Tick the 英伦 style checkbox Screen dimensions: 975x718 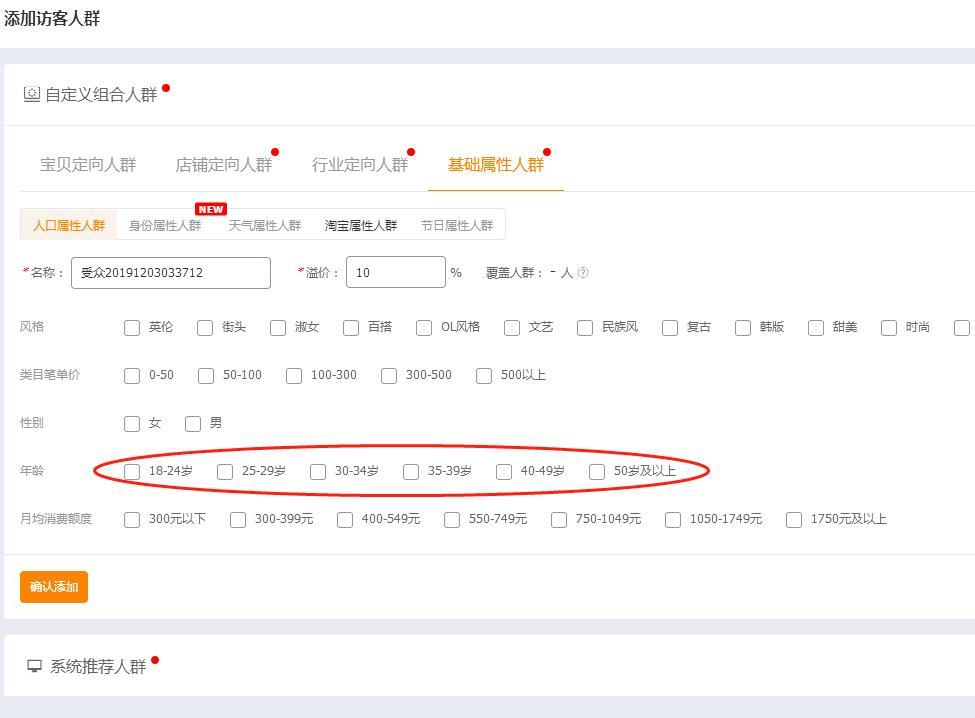coord(132,328)
